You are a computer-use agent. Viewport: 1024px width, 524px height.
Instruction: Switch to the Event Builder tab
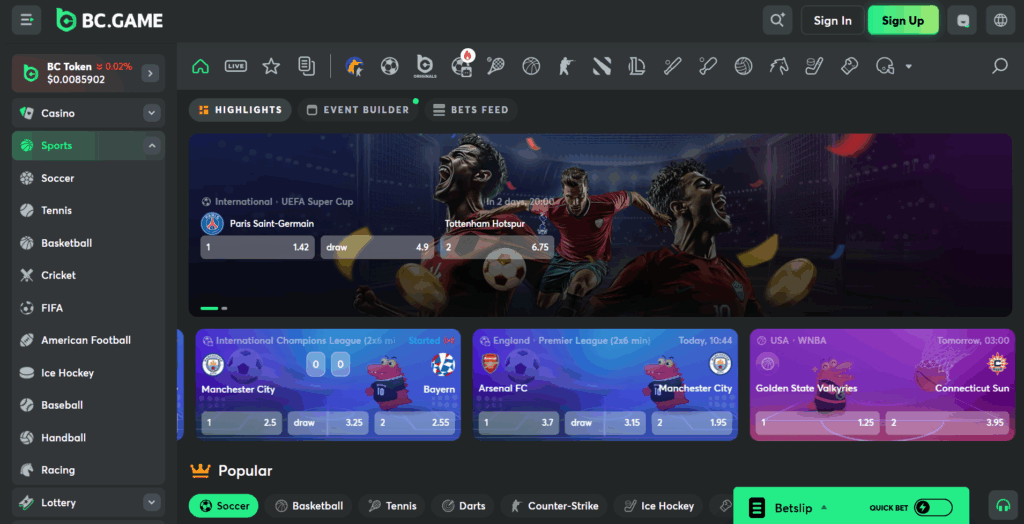coord(358,110)
